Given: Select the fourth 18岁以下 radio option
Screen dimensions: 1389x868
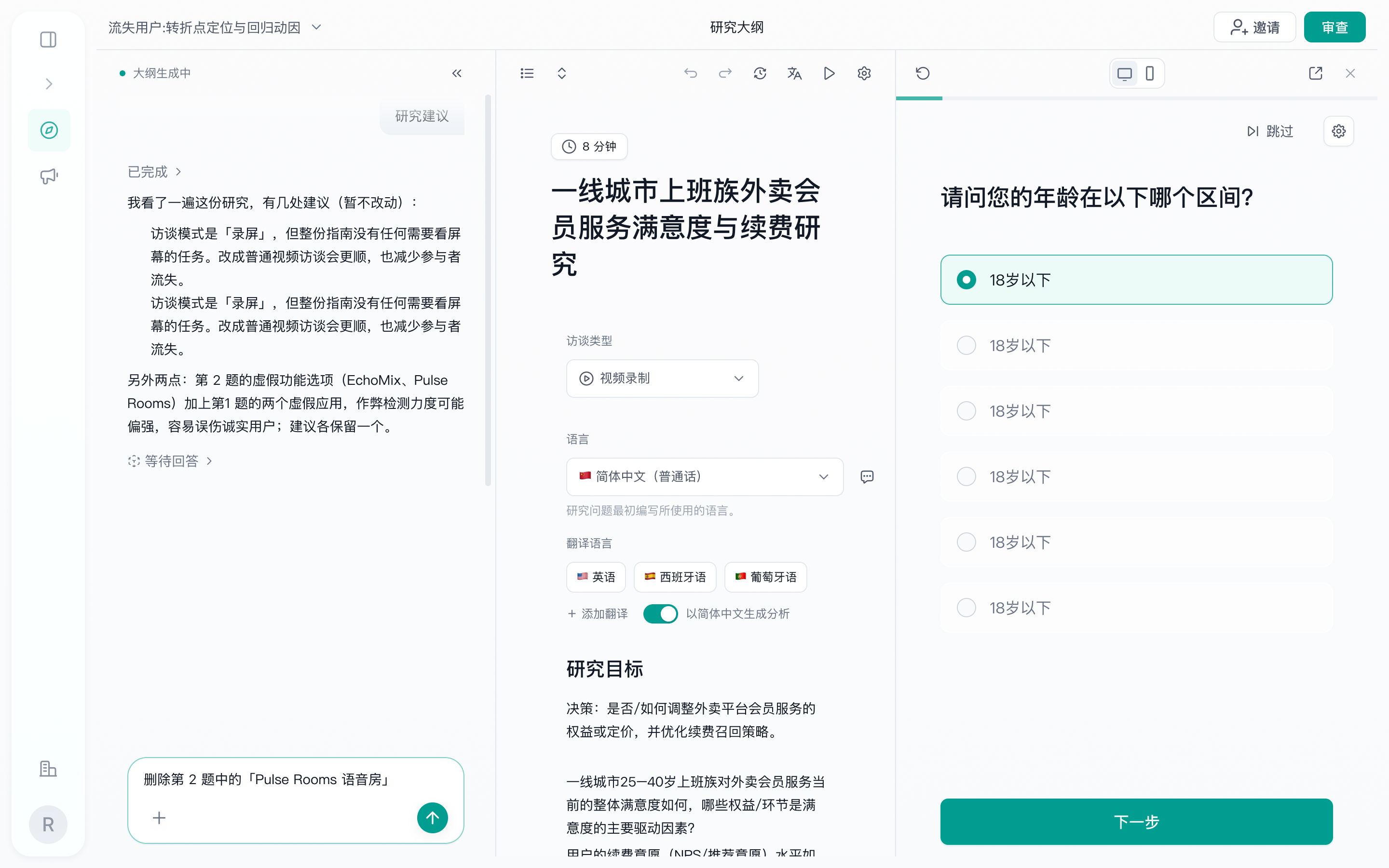Looking at the screenshot, I should (x=1136, y=476).
